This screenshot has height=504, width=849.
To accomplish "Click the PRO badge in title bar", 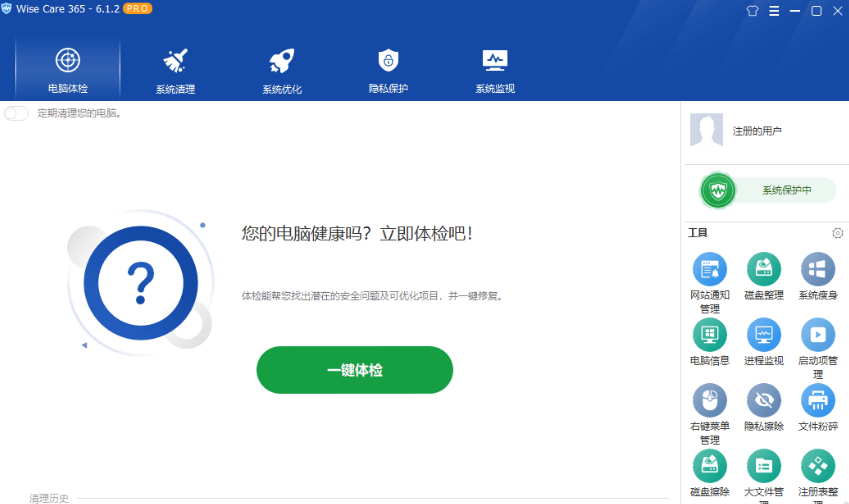I will (138, 9).
